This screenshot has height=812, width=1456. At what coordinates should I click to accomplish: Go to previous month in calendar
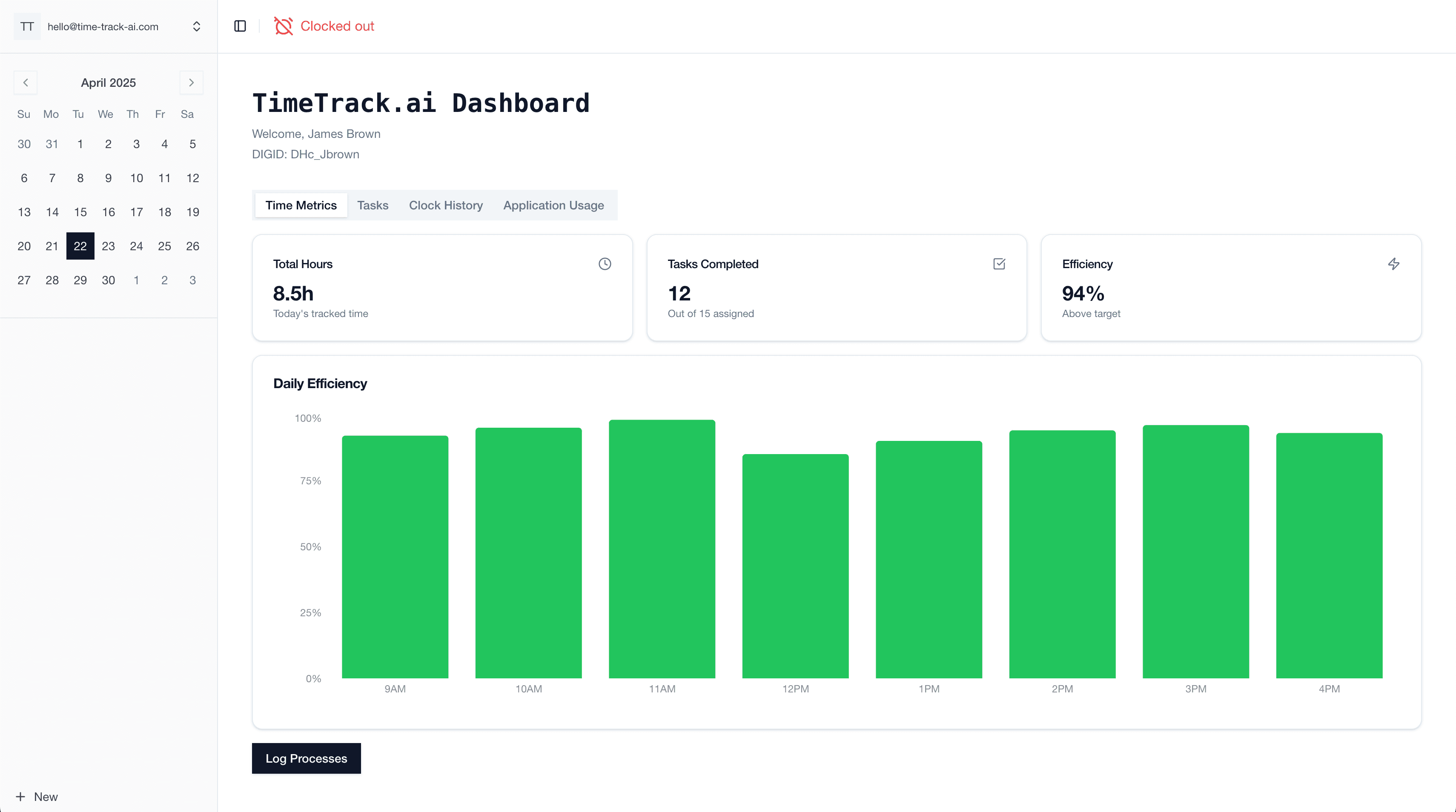coord(26,83)
